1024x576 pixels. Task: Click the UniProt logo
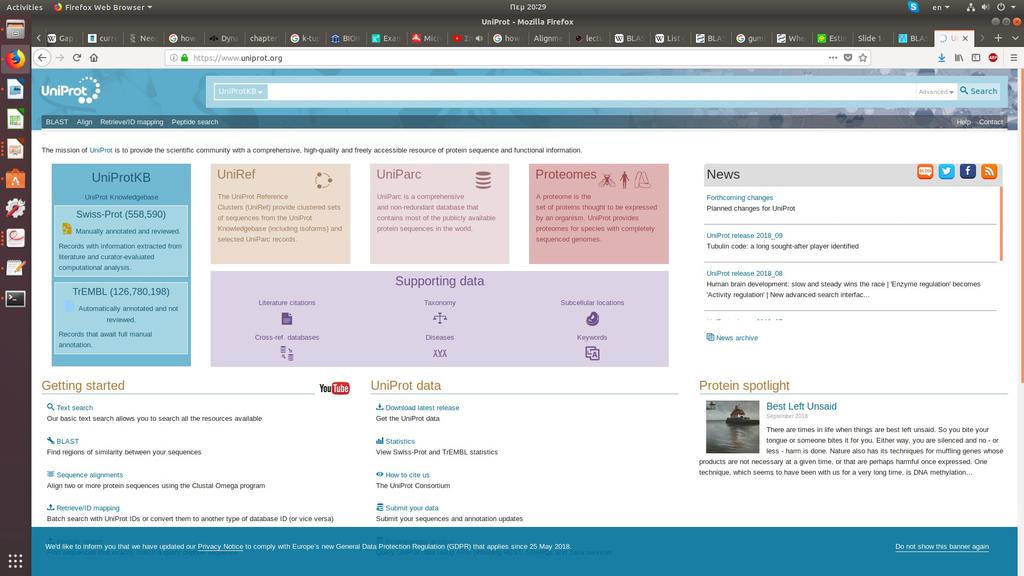(71, 91)
